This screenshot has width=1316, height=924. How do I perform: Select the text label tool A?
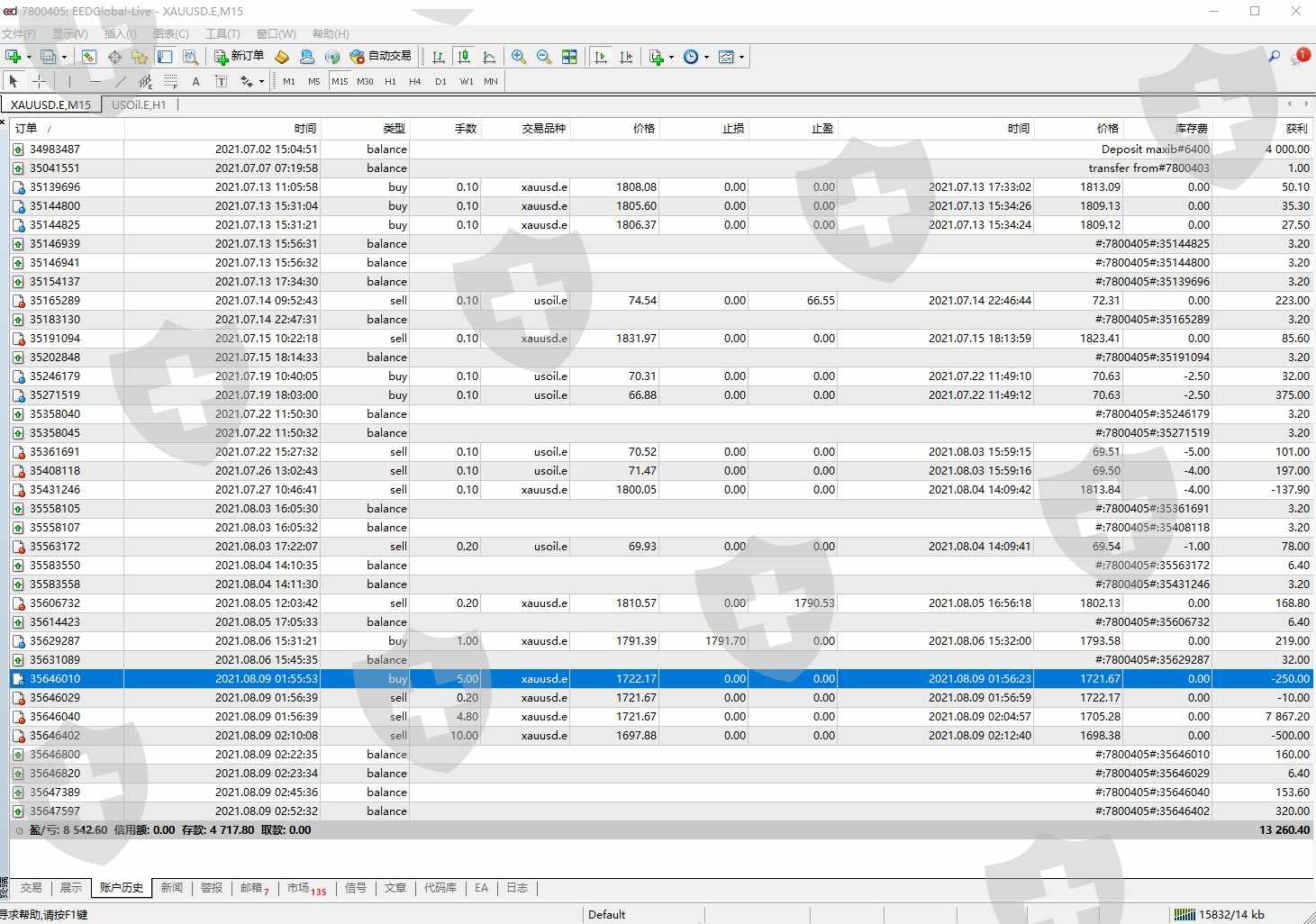[195, 81]
